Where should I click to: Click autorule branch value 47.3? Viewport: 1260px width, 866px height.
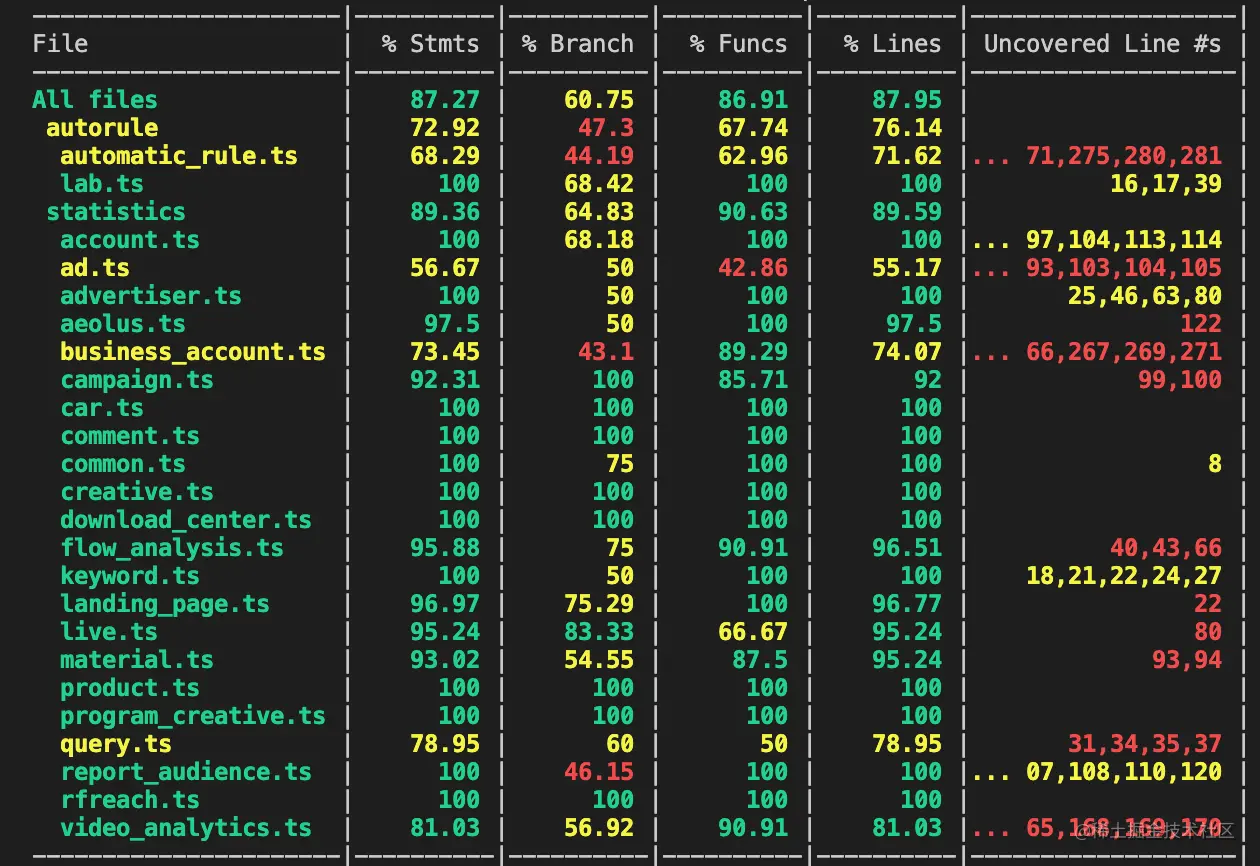(606, 128)
